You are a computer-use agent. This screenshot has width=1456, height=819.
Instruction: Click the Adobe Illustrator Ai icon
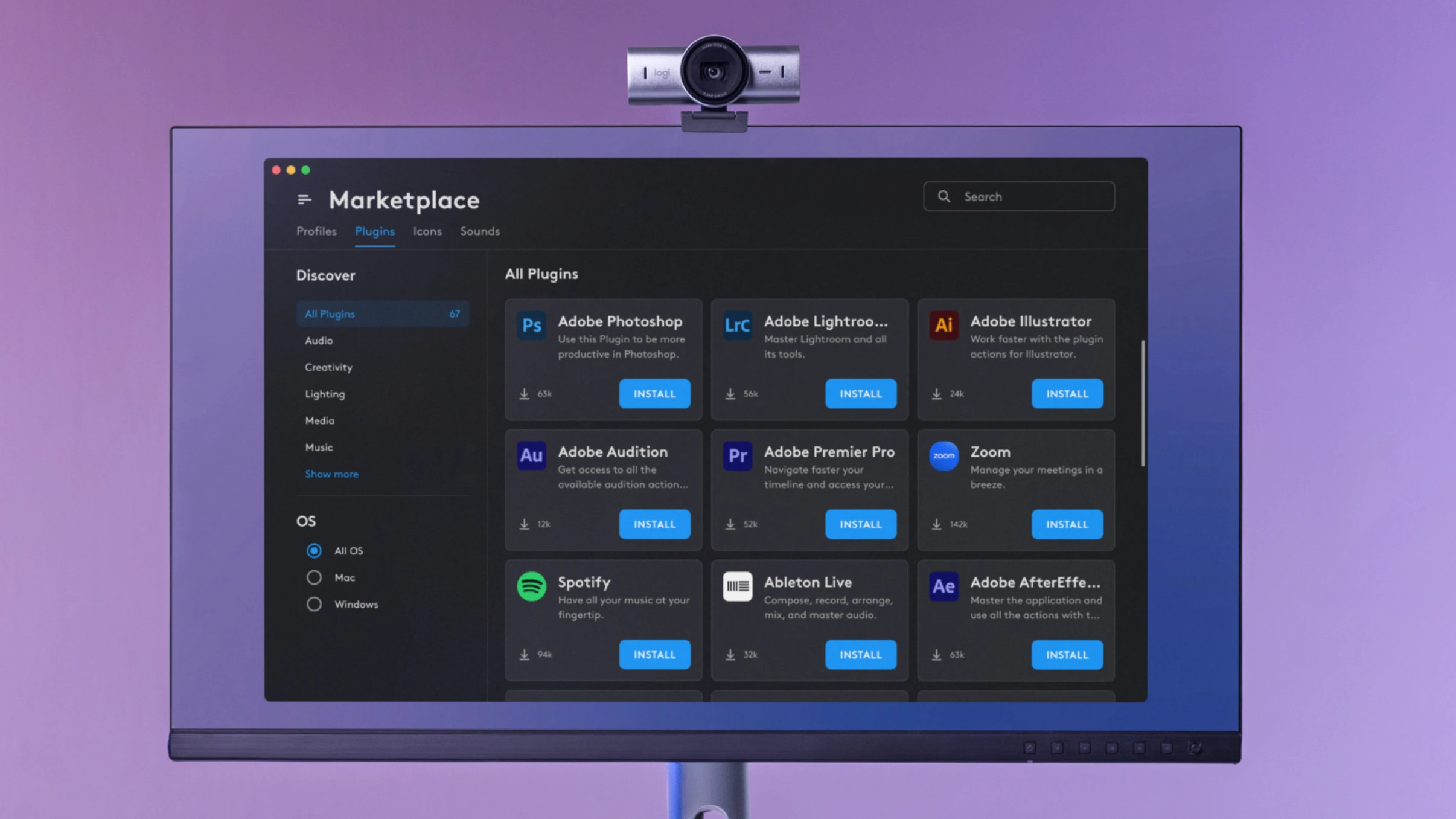944,326
